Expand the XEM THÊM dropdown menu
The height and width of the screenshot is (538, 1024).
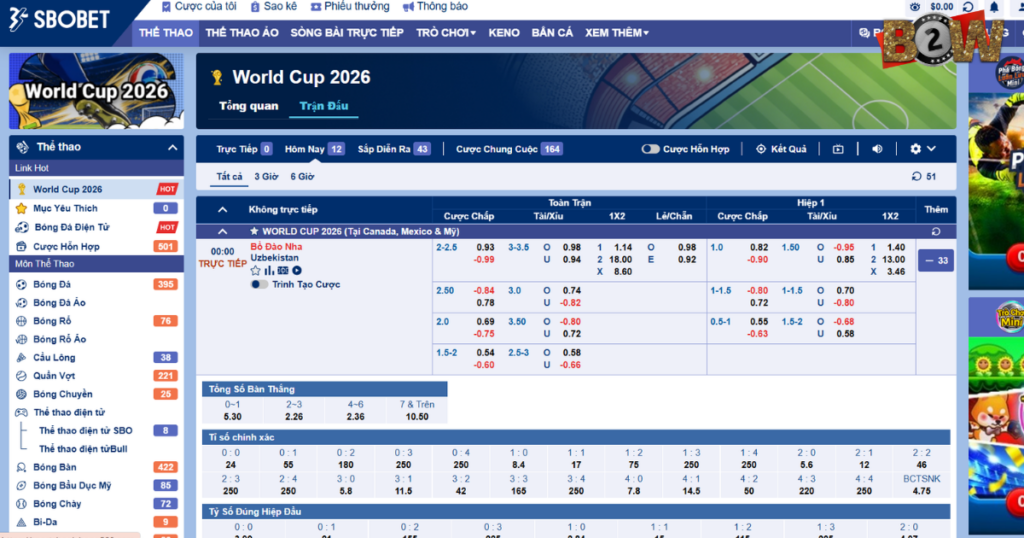[x=616, y=33]
